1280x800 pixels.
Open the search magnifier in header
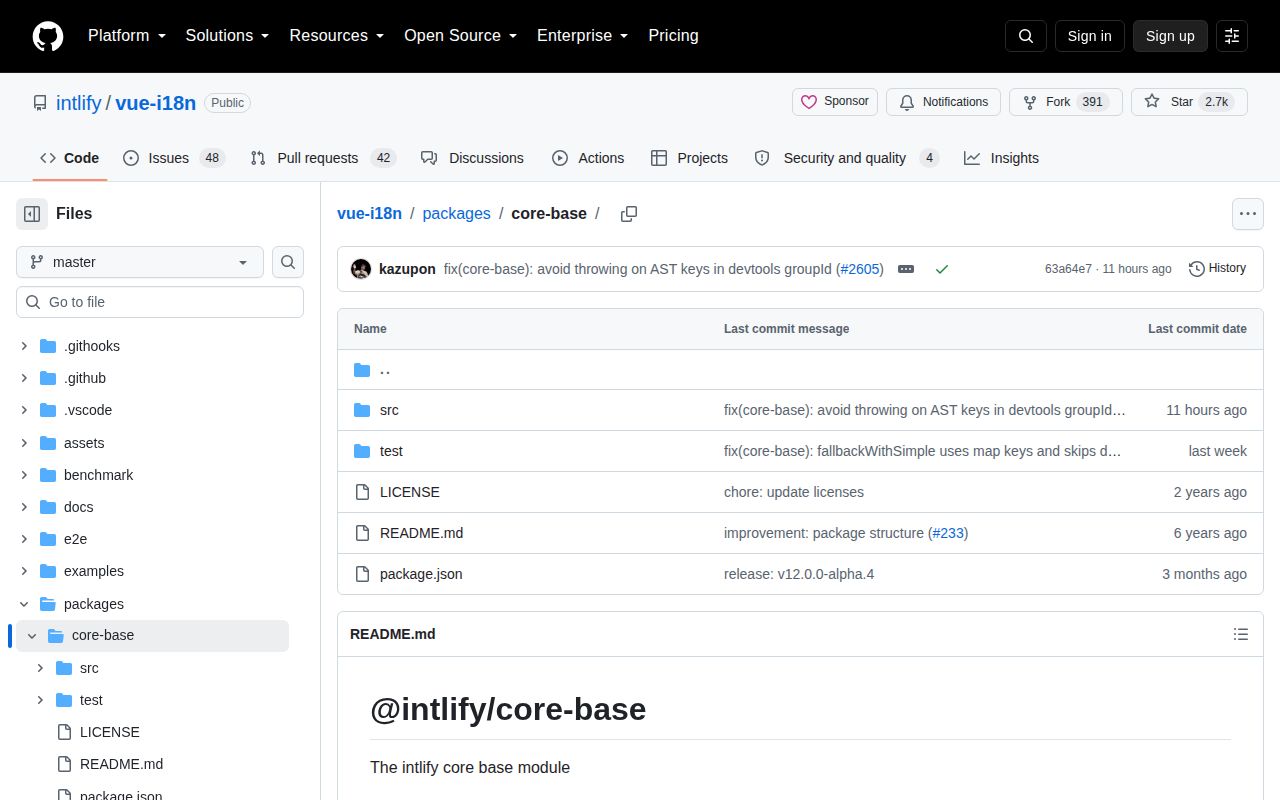point(1026,36)
